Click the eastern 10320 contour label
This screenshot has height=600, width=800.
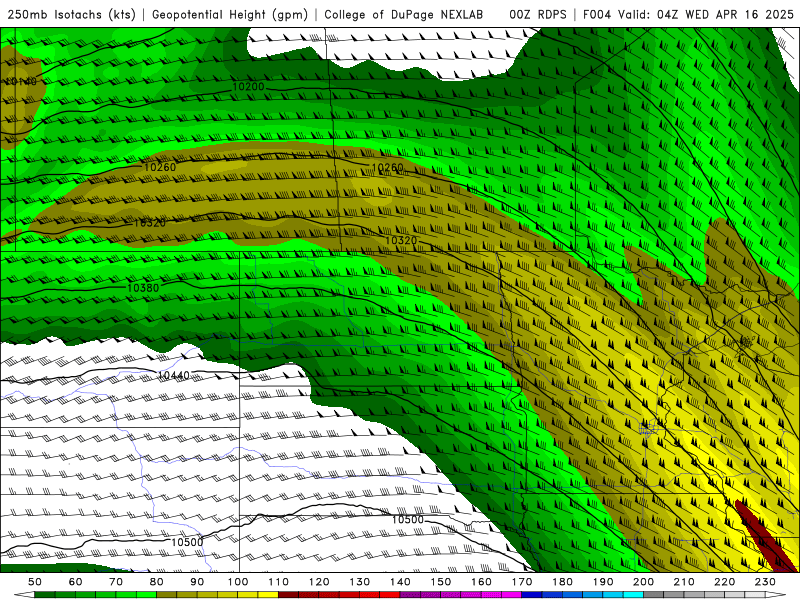point(401,240)
